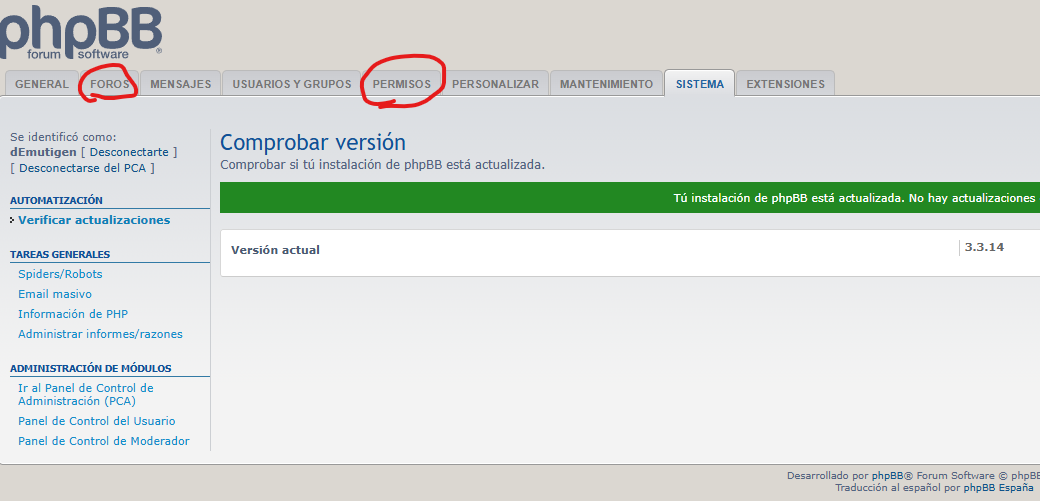
Task: Open the Personalizar tab
Action: (495, 84)
